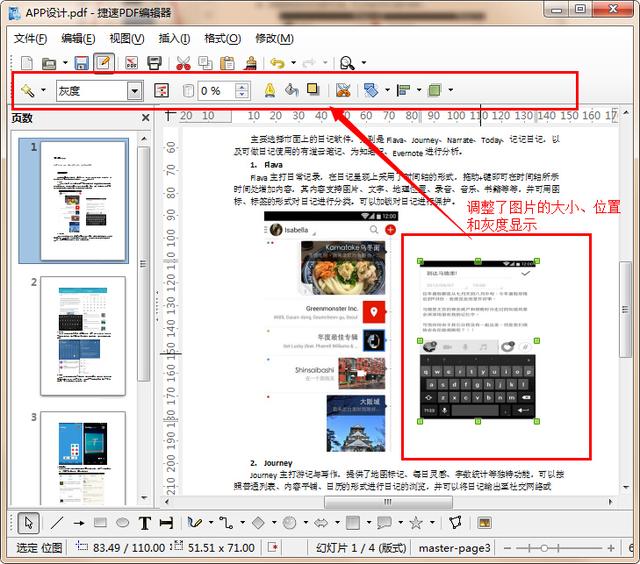Select the Text T tool

point(144,523)
